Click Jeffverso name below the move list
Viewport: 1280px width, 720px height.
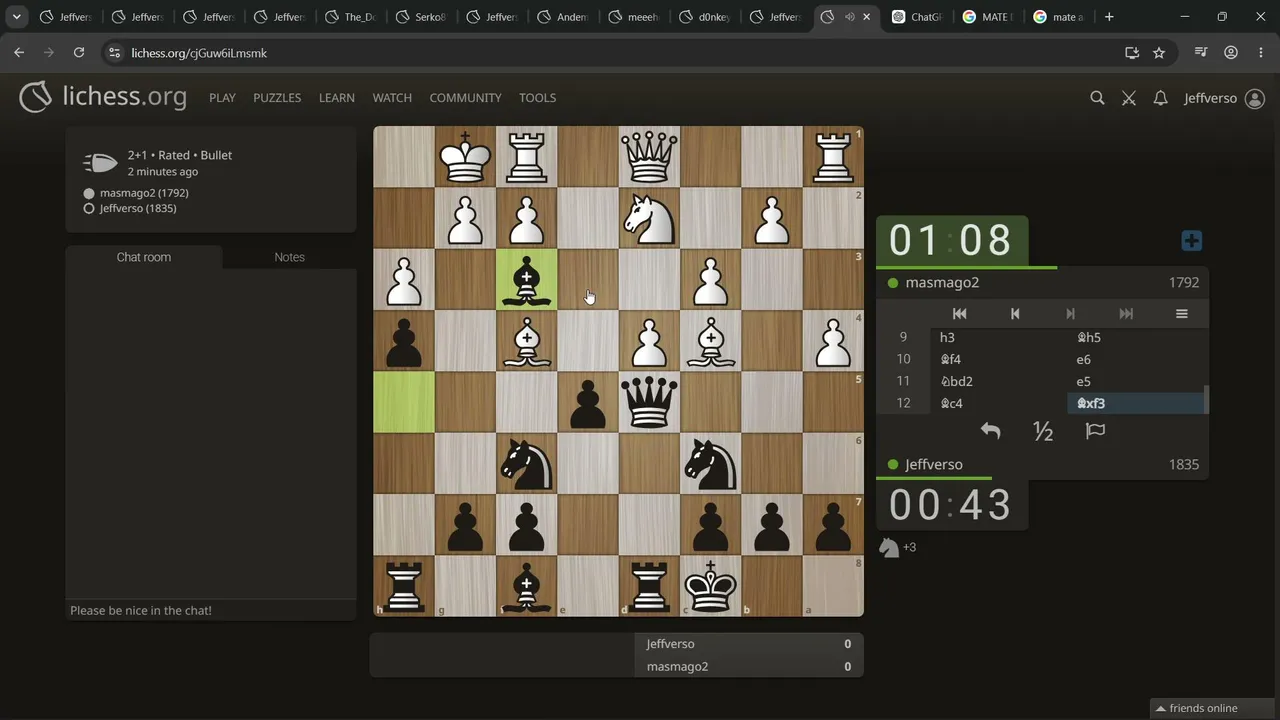click(x=934, y=465)
